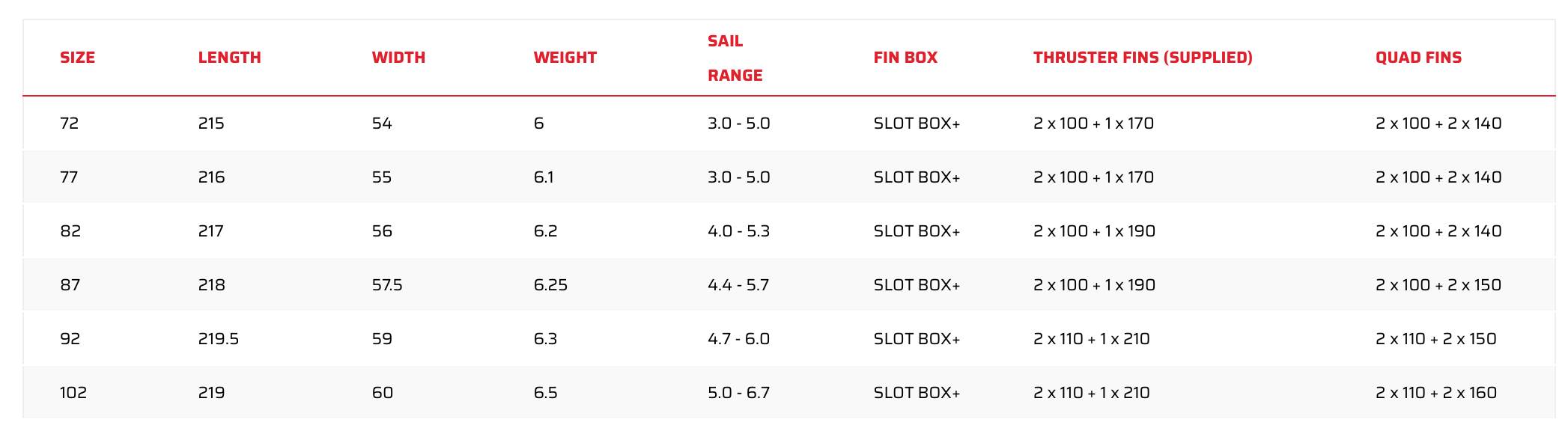Click quad fins value for size 87
This screenshot has height=446, width=1568.
pos(1438,285)
